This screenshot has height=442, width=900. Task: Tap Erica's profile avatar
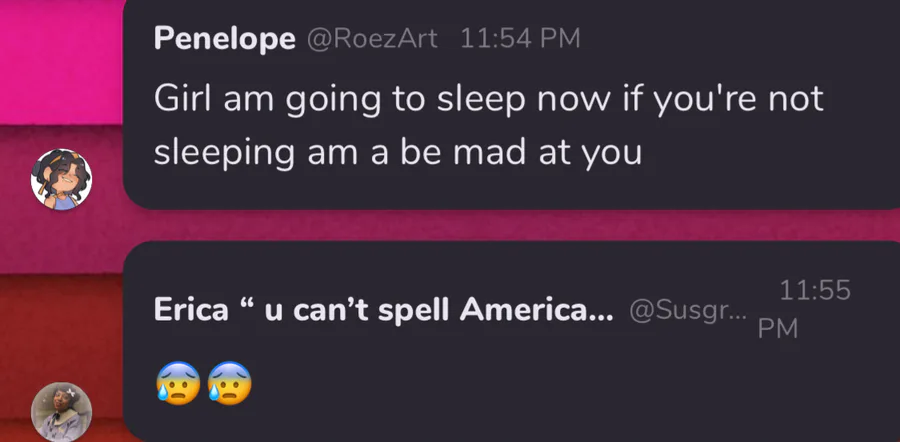pos(62,412)
